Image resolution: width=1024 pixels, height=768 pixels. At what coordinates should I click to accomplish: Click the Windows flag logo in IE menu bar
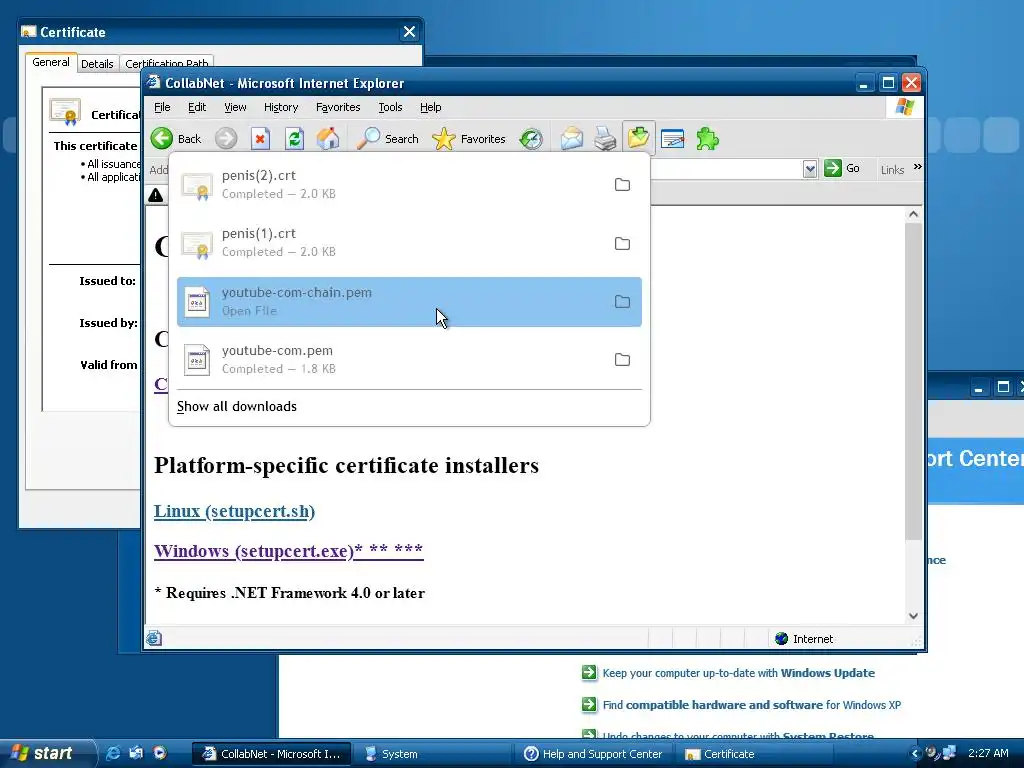click(905, 106)
